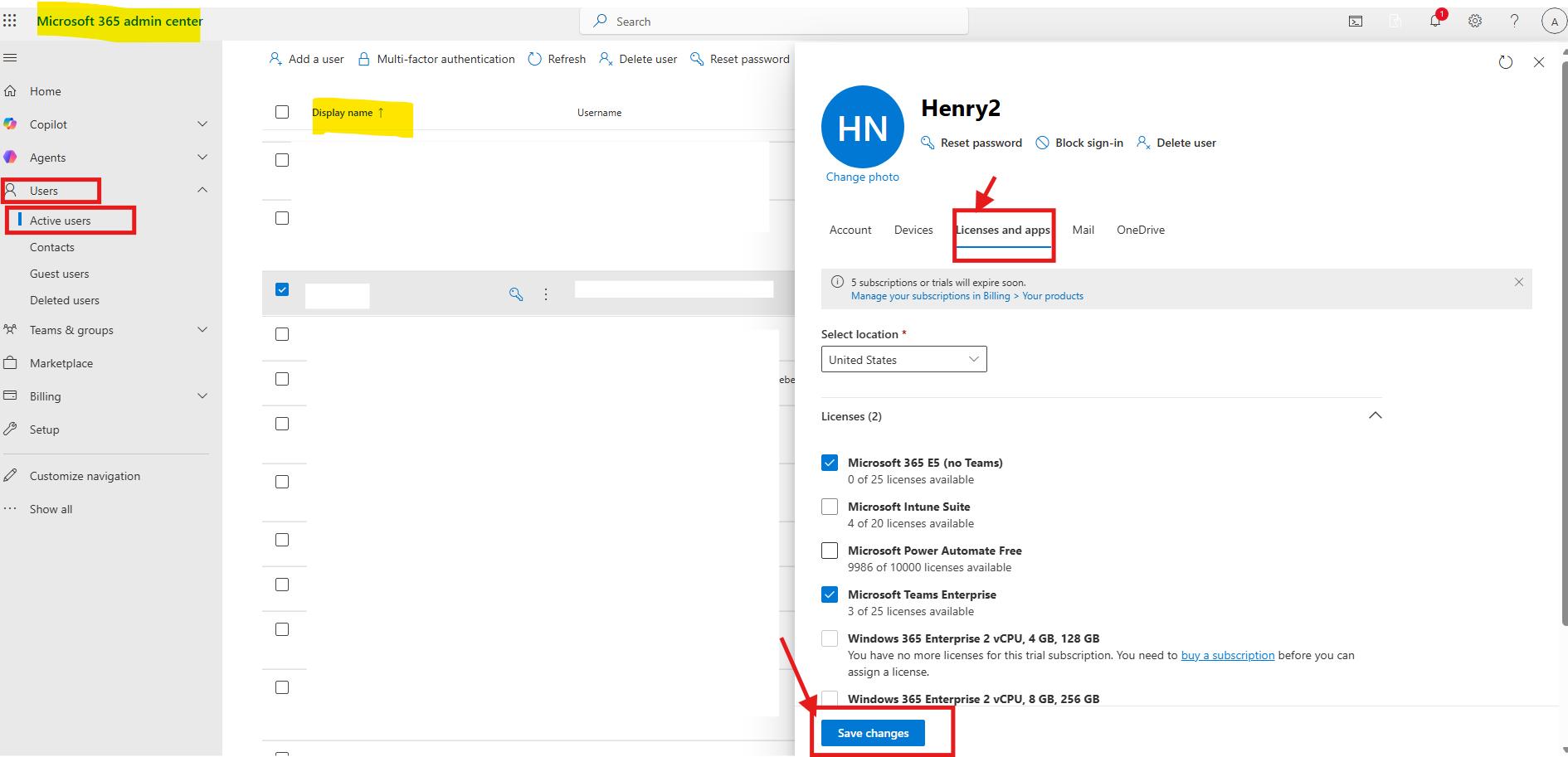Click refresh icon in Henry2 panel
1568x757 pixels.
tap(1506, 62)
